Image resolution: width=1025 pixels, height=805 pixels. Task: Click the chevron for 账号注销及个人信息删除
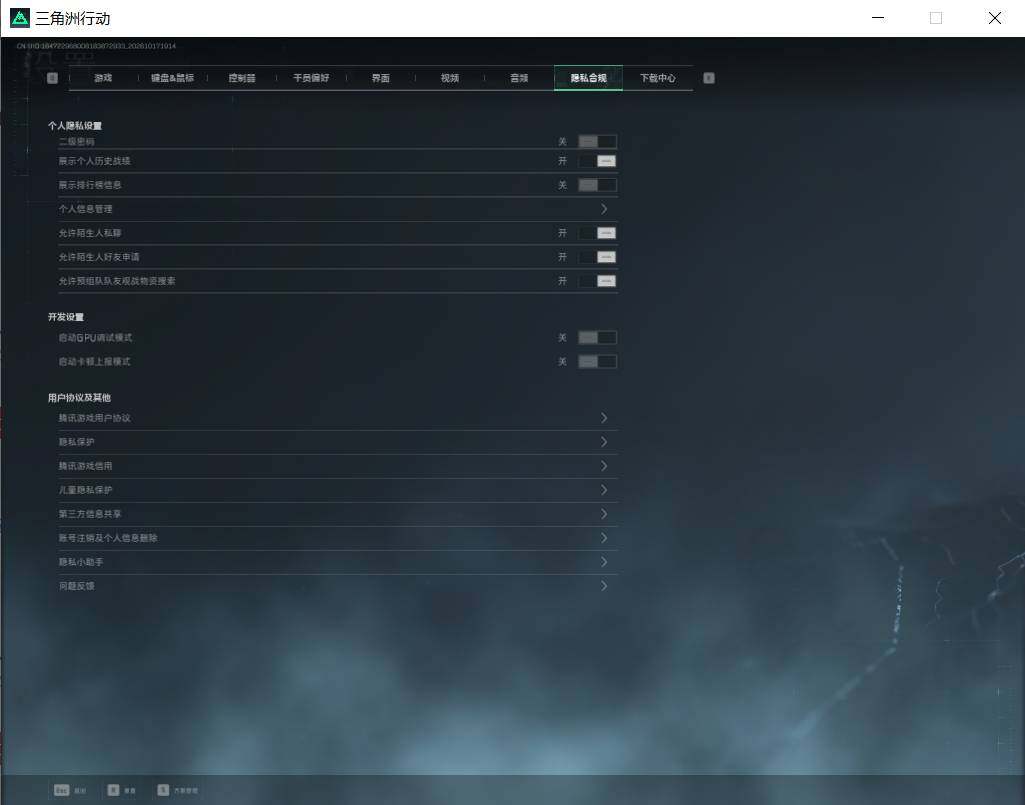pos(604,538)
